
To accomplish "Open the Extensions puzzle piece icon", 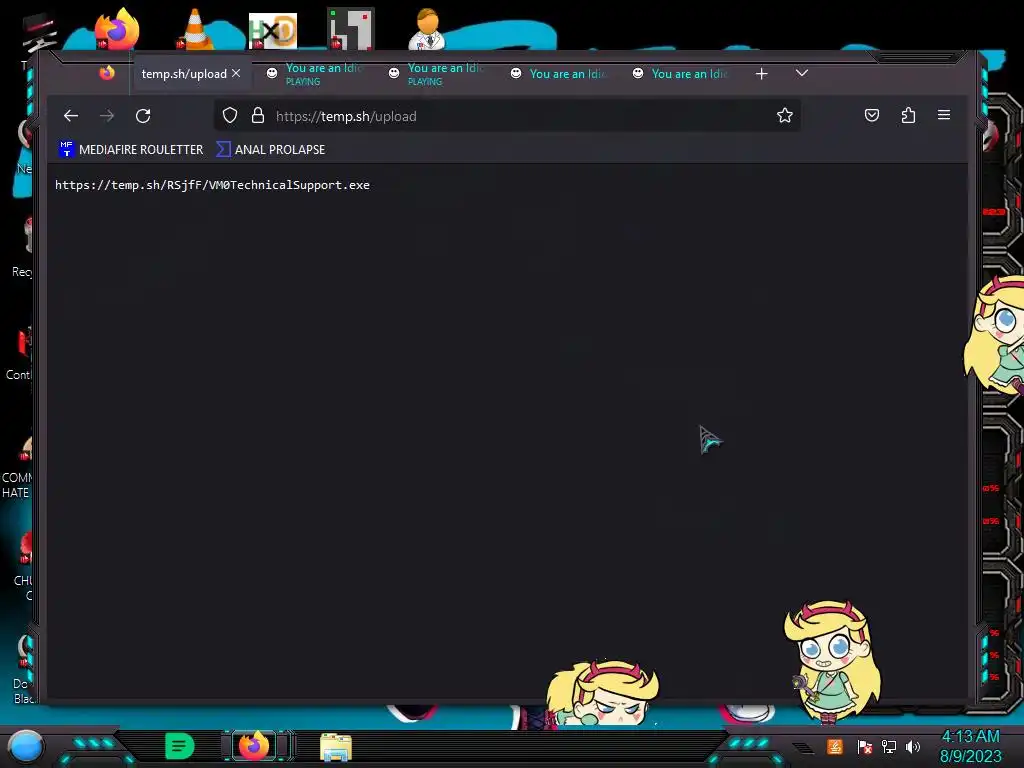I will (x=908, y=116).
